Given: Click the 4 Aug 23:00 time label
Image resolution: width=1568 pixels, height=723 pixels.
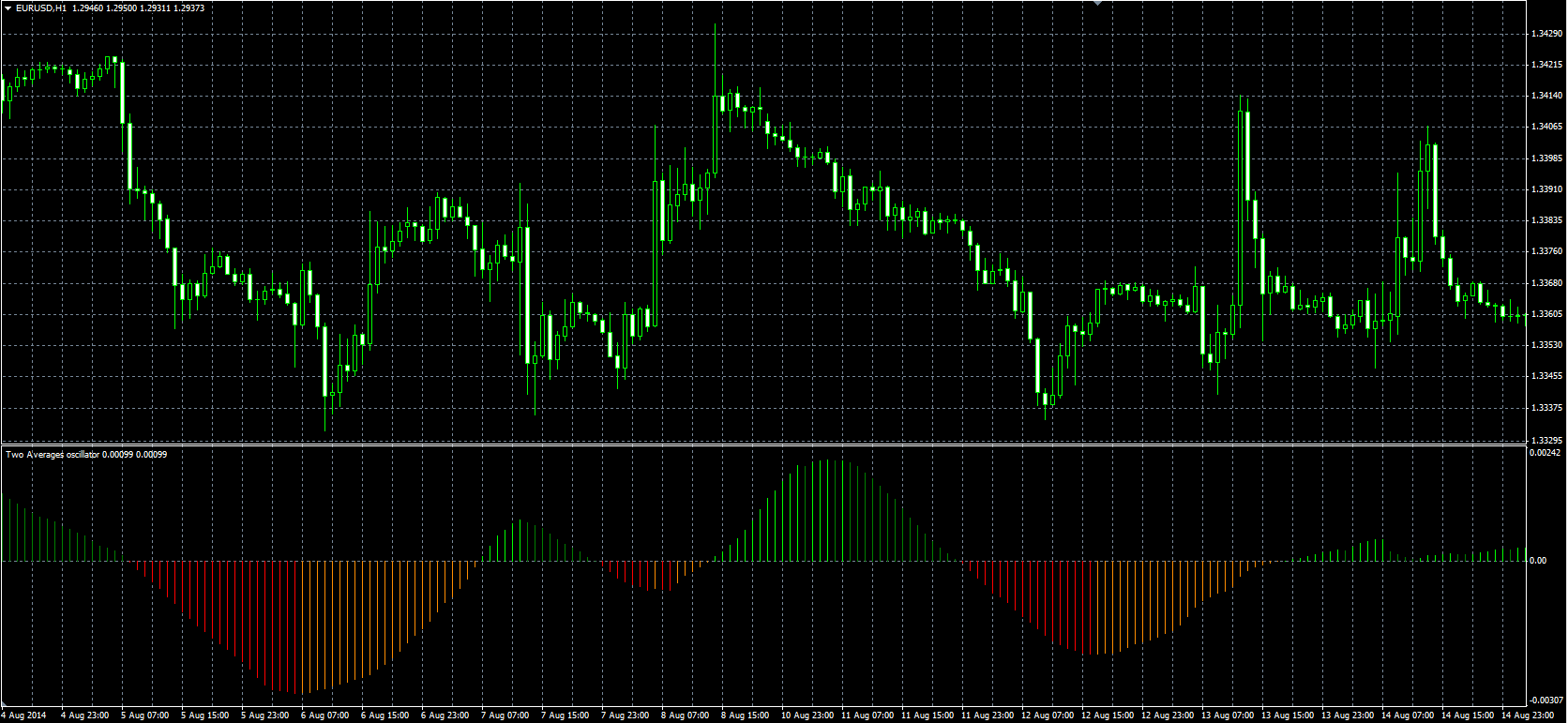Looking at the screenshot, I should click(x=84, y=715).
